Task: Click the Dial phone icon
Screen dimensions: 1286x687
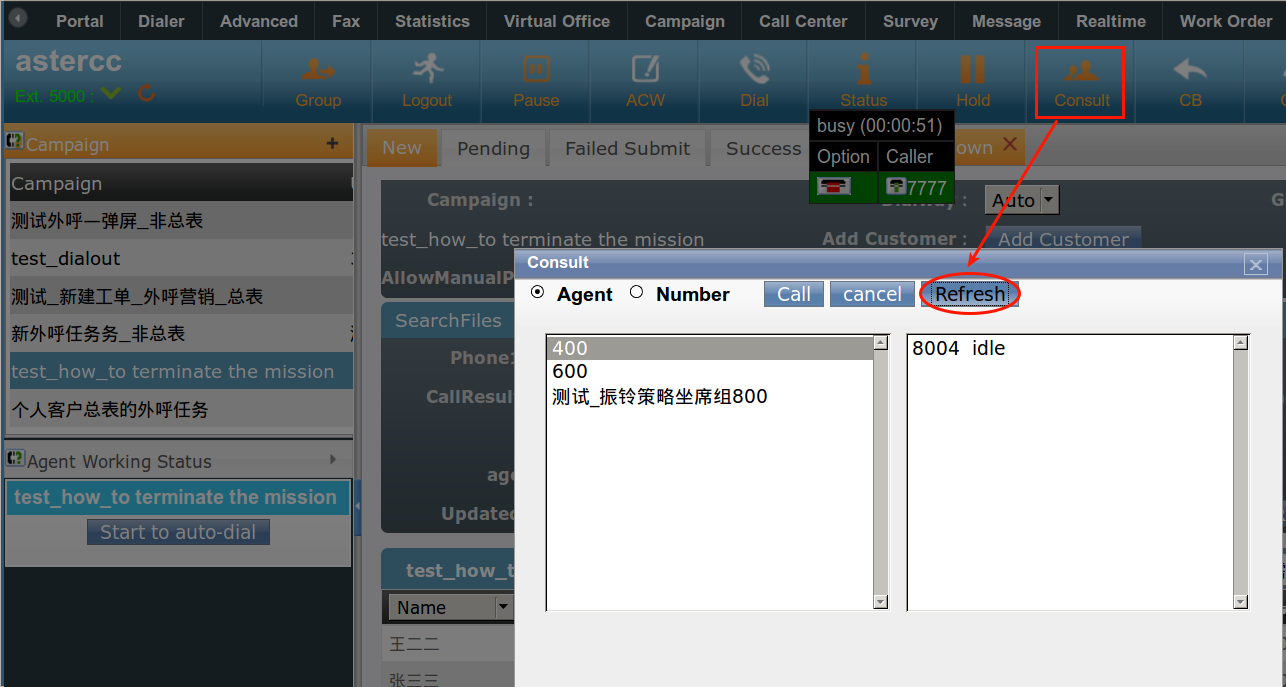Action: click(754, 70)
